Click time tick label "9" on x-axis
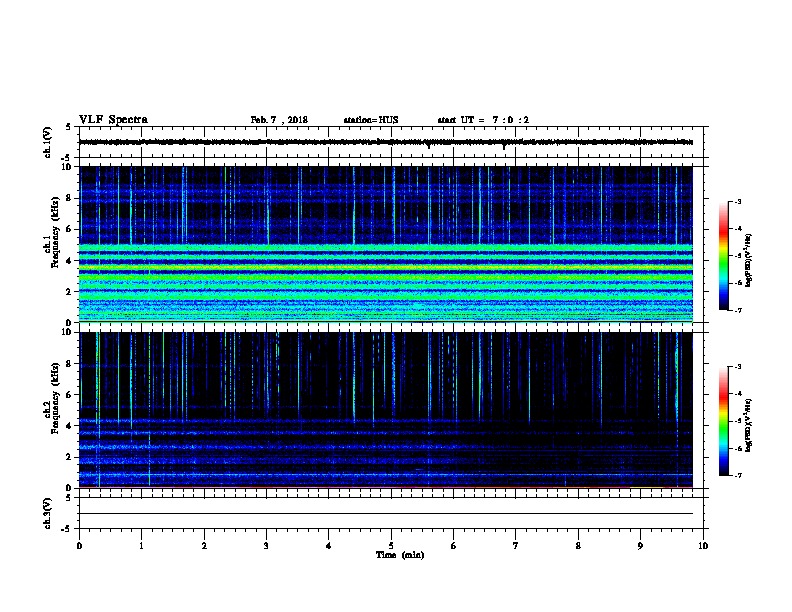 pos(640,546)
